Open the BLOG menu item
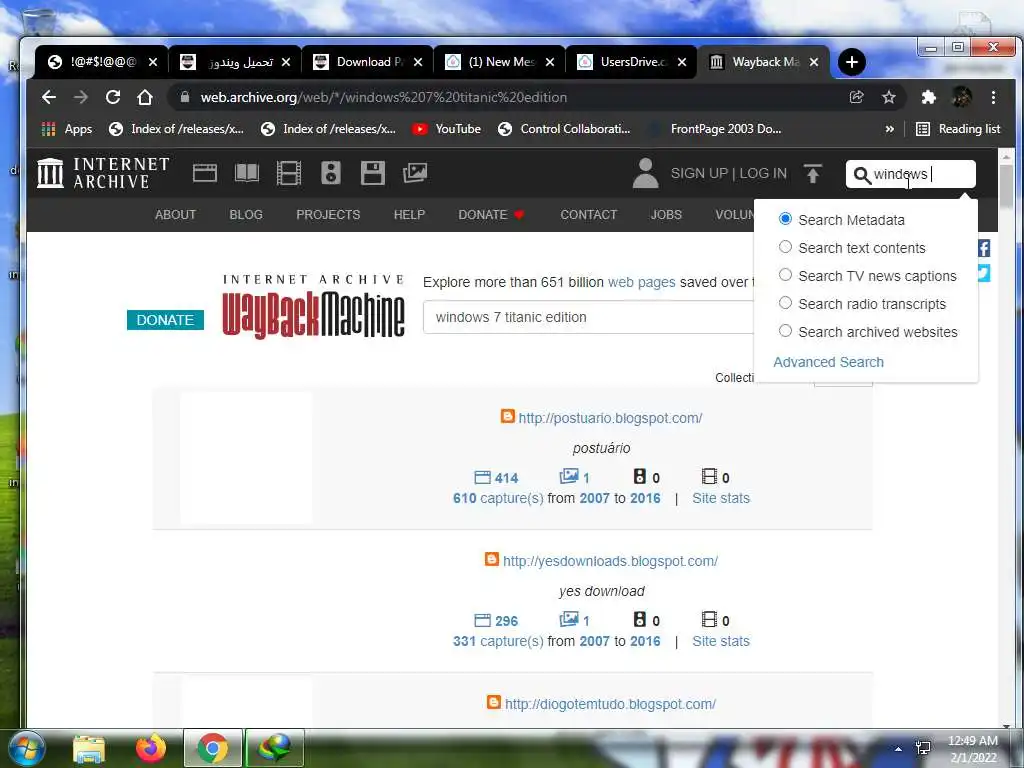This screenshot has width=1024, height=768. (246, 215)
